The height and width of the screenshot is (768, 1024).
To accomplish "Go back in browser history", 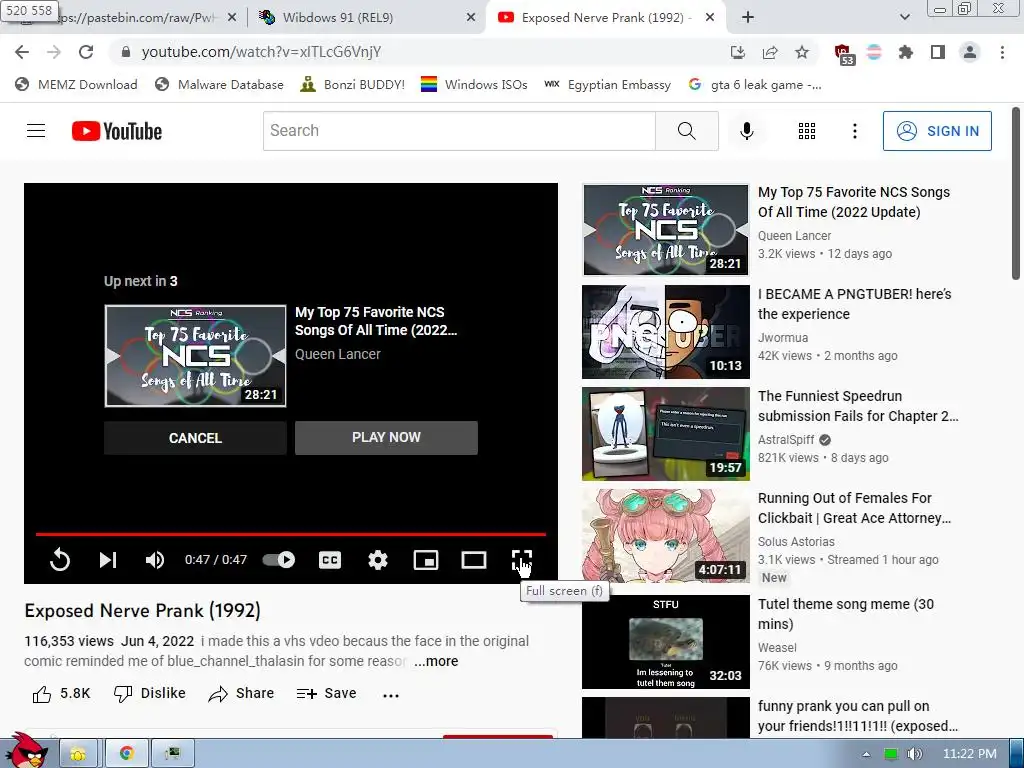I will coord(22,52).
